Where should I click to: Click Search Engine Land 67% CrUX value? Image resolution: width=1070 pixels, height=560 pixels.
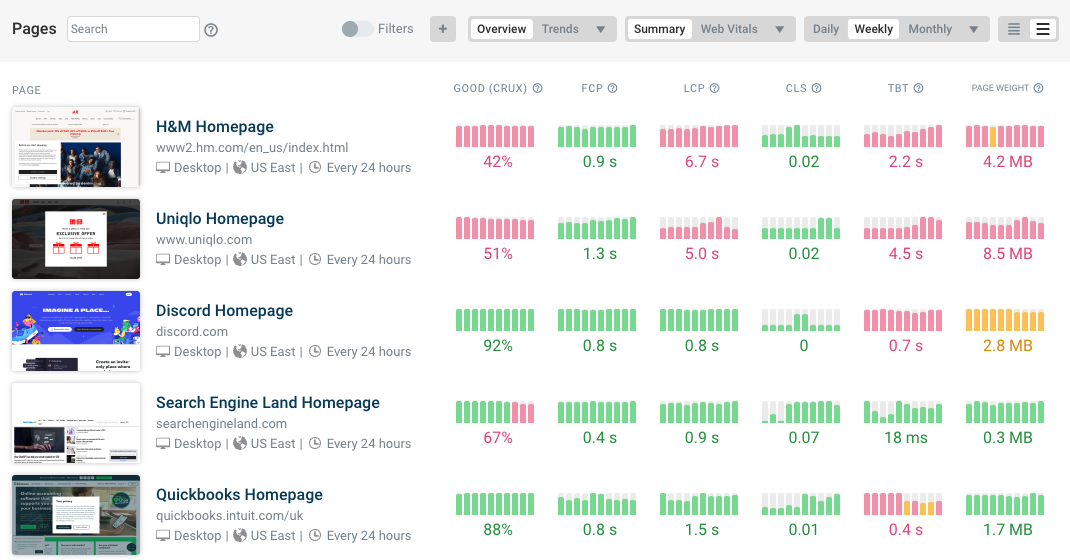pos(497,438)
